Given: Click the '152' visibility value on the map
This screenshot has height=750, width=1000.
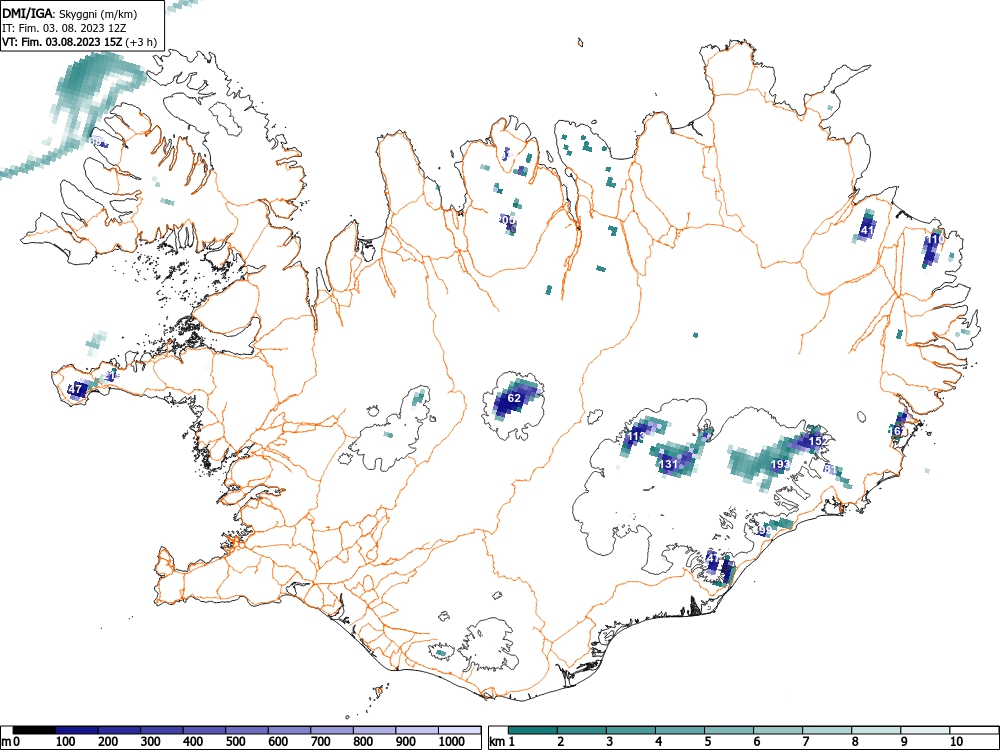Looking at the screenshot, I should (x=818, y=441).
